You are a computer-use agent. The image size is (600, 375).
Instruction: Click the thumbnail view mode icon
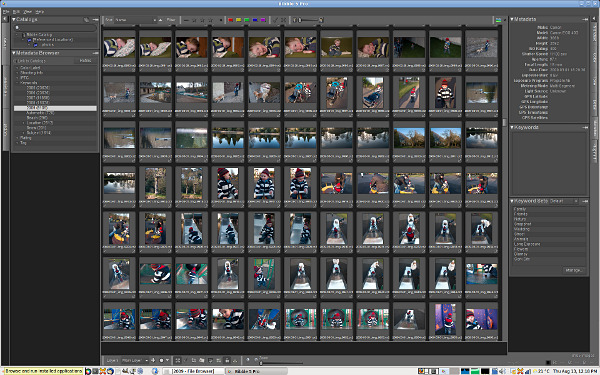(x=498, y=20)
